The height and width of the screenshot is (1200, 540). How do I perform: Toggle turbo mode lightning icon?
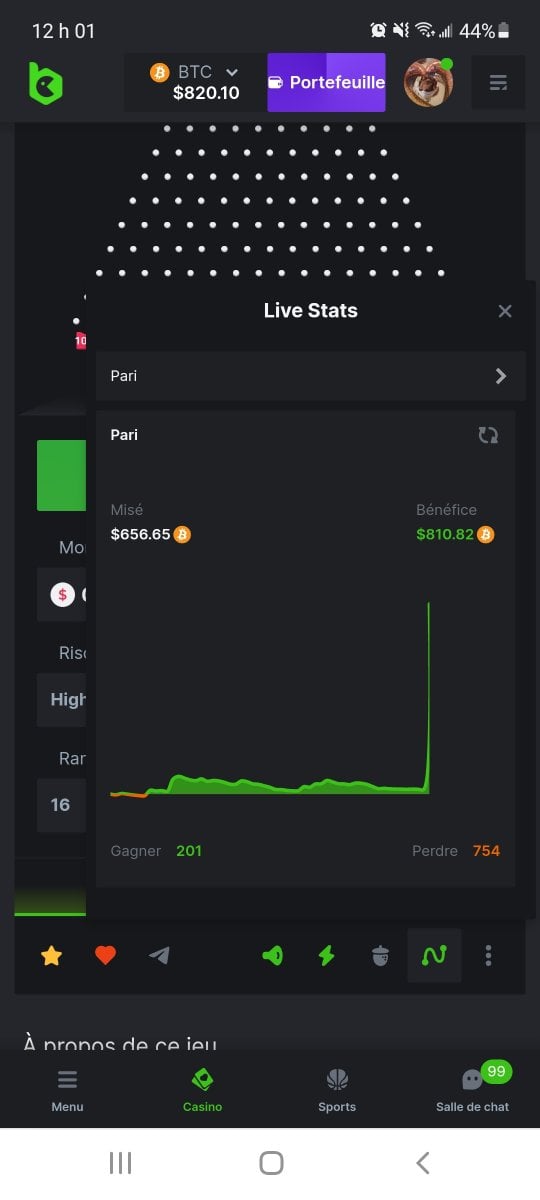[326, 956]
